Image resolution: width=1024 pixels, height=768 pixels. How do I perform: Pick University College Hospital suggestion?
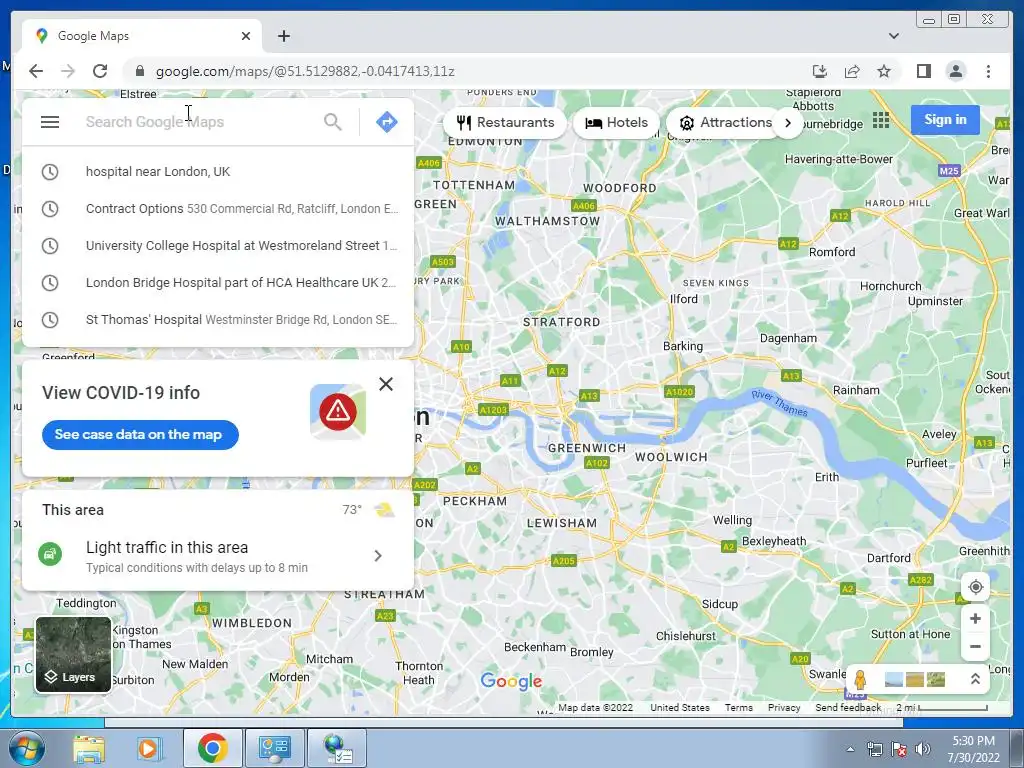218,246
